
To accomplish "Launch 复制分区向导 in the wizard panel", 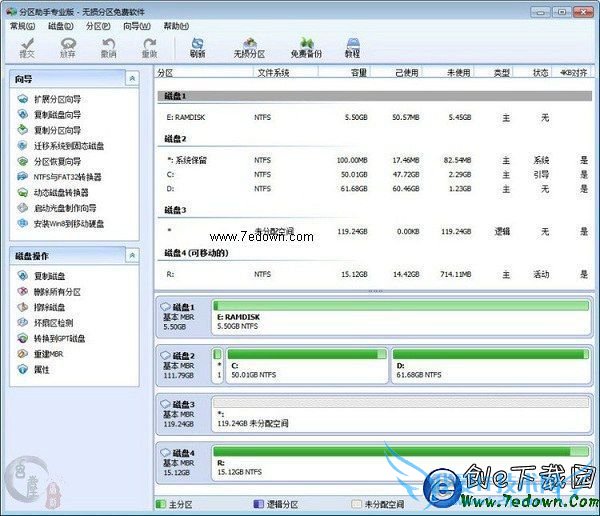I will click(49, 130).
